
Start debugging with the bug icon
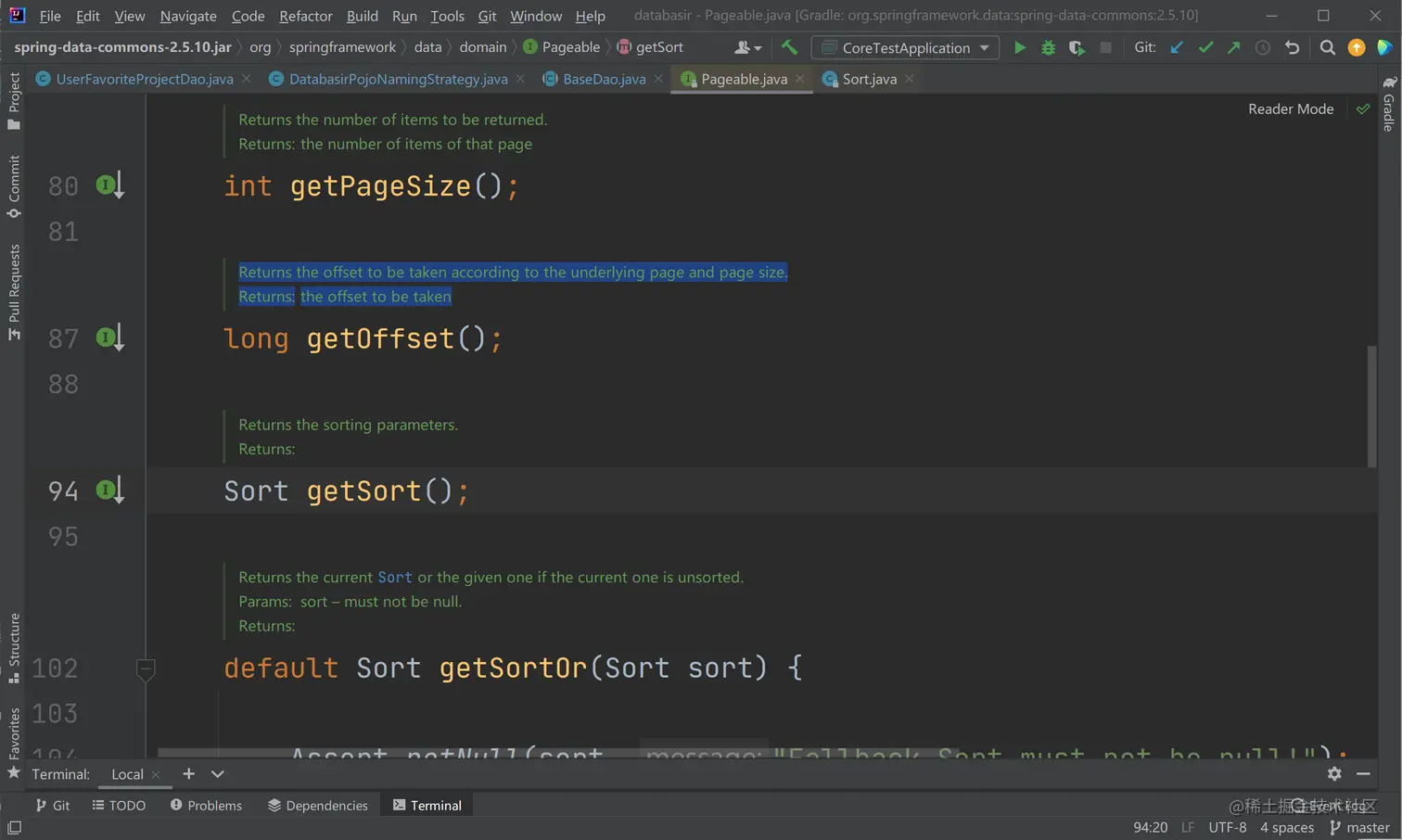1048,48
